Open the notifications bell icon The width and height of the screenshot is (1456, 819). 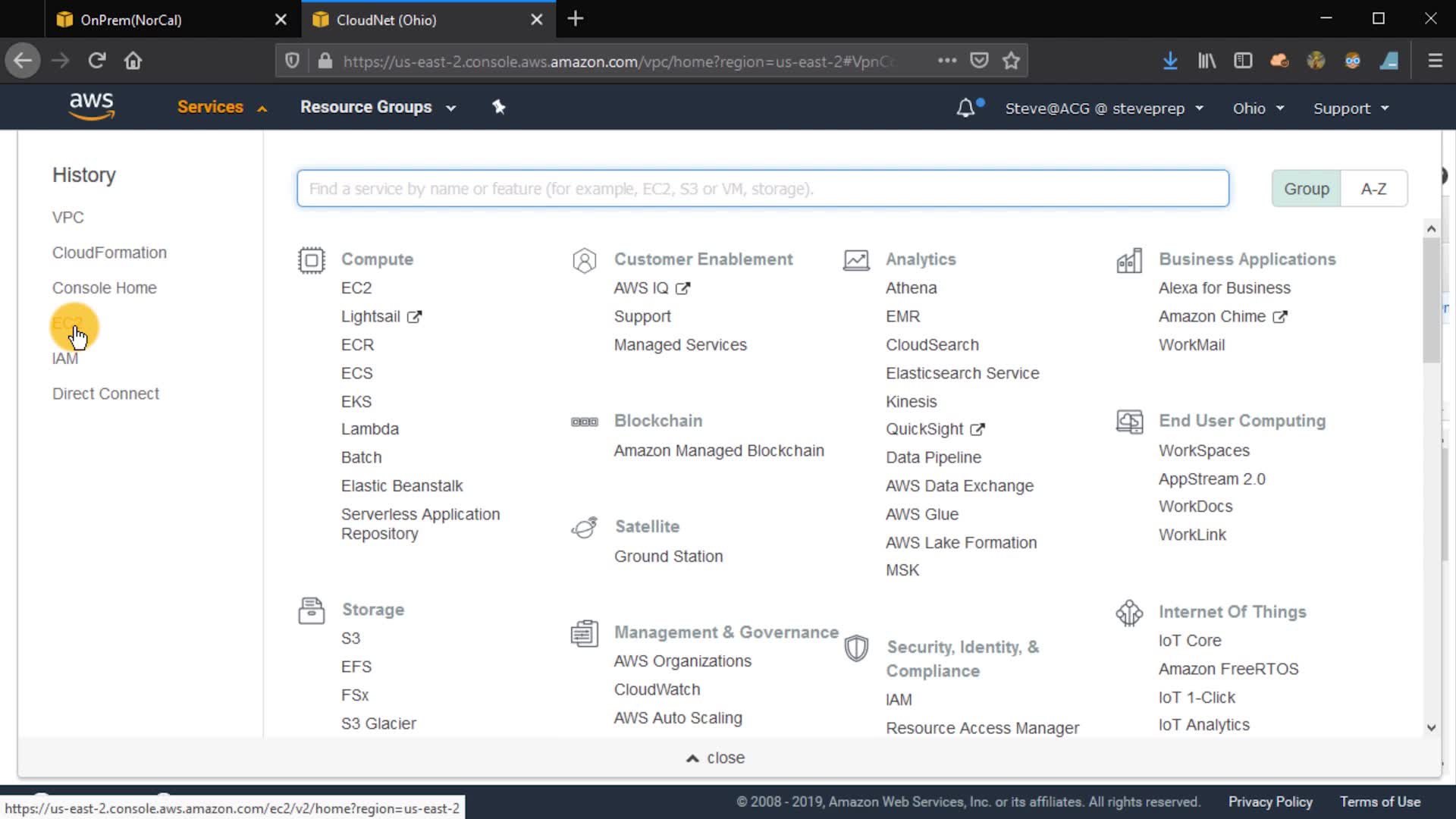click(965, 108)
